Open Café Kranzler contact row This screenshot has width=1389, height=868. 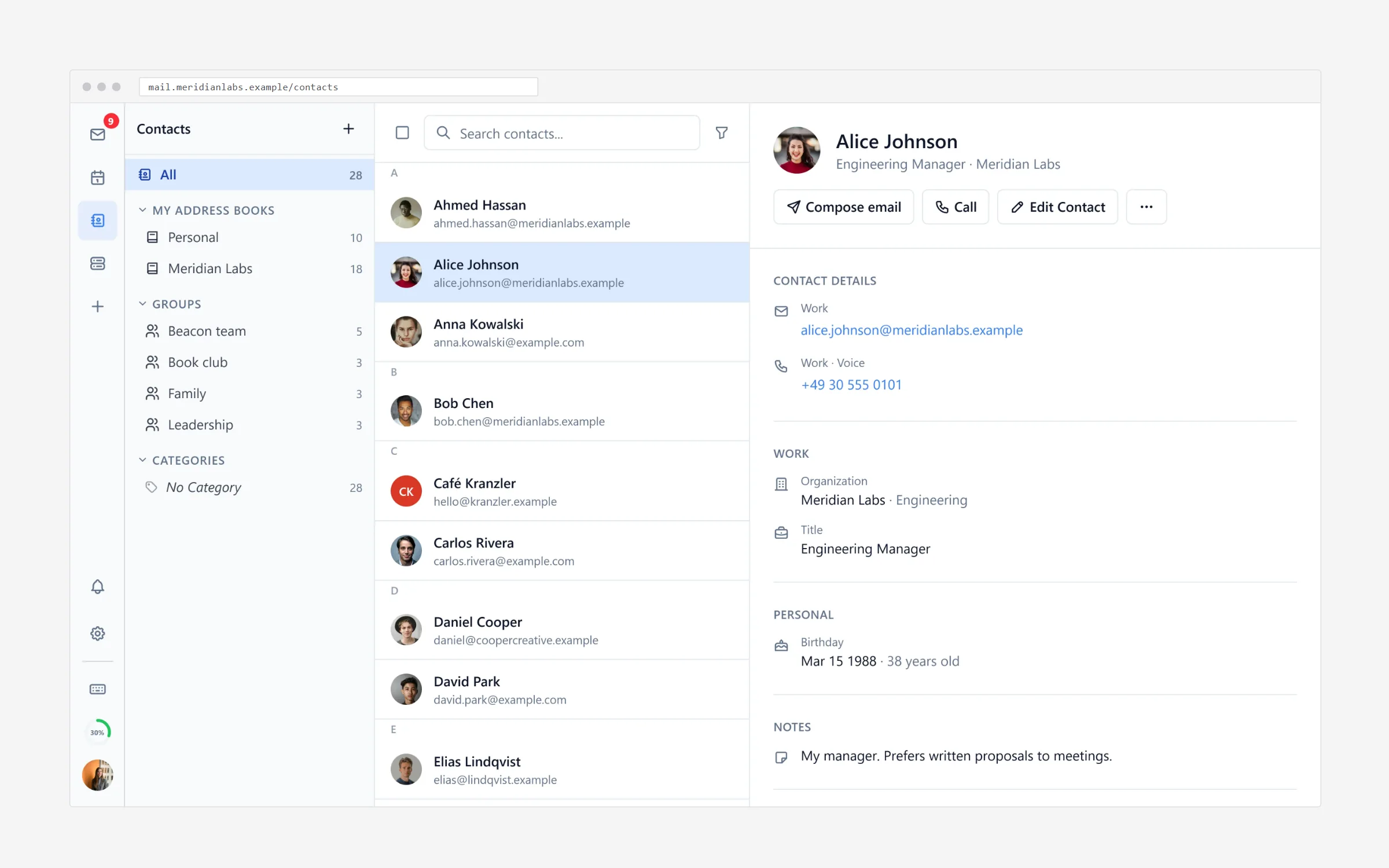562,491
